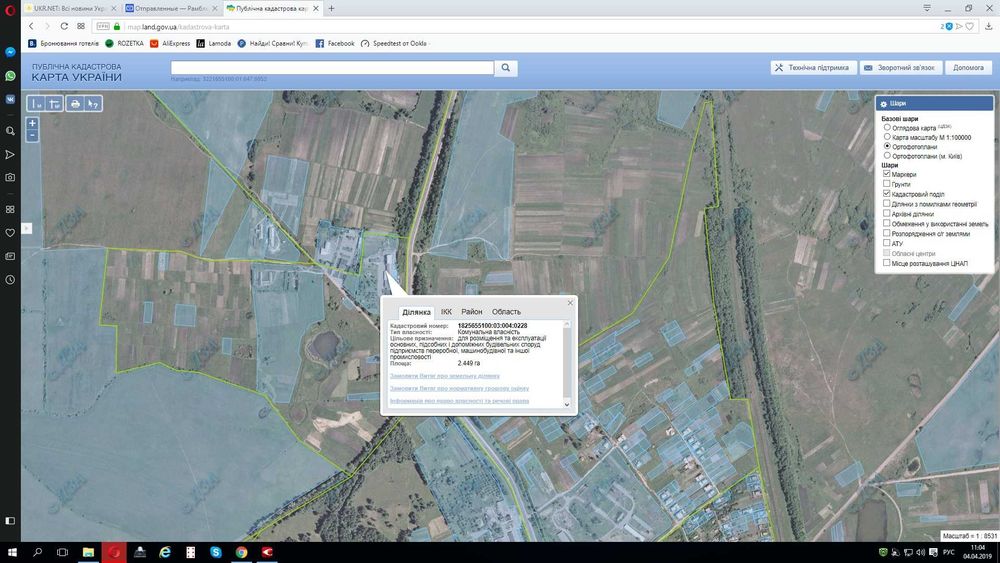Image resolution: width=1000 pixels, height=563 pixels.
Task: Open Opera sidebar speed dial grid
Action: (10, 209)
